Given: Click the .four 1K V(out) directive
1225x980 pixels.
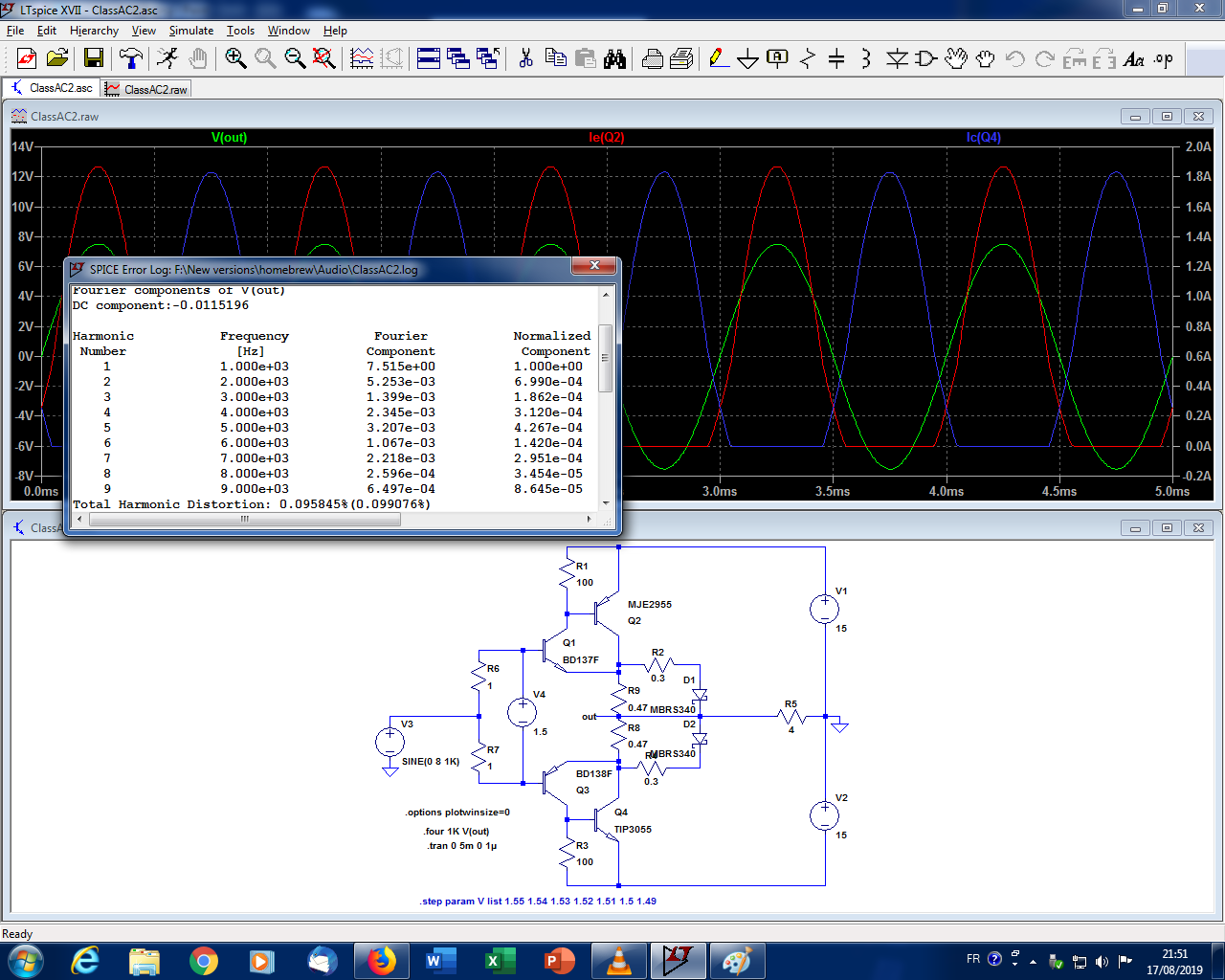Looking at the screenshot, I should tap(457, 832).
